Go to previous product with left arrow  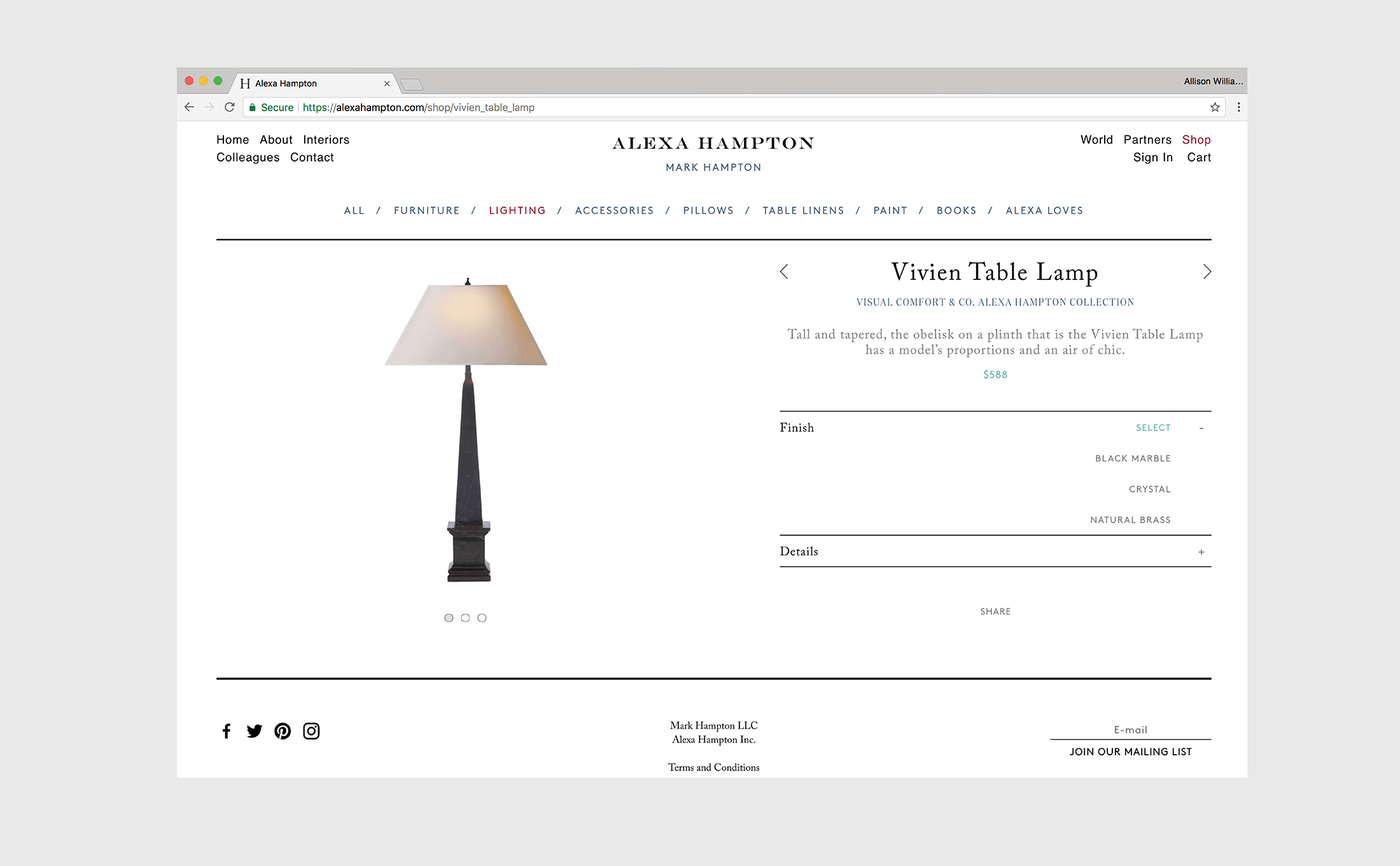pos(784,272)
